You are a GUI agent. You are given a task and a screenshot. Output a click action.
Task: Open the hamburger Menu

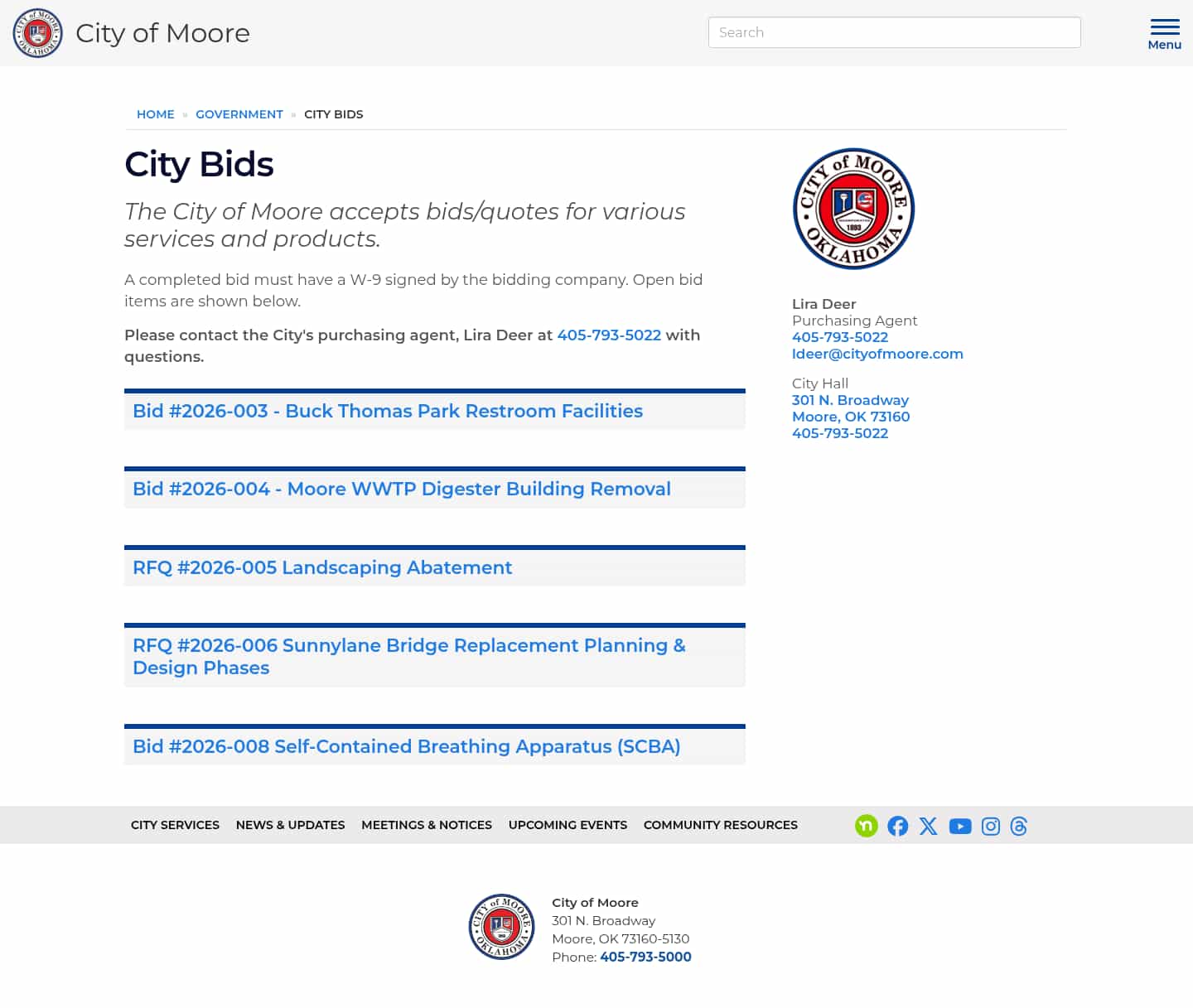[x=1164, y=29]
